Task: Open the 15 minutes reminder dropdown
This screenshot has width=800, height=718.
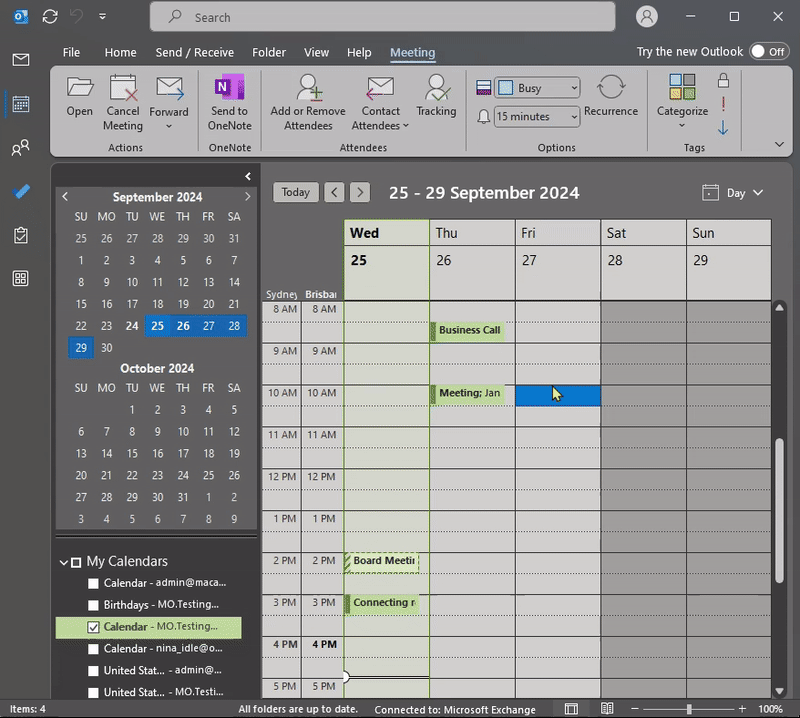Action: [x=537, y=117]
